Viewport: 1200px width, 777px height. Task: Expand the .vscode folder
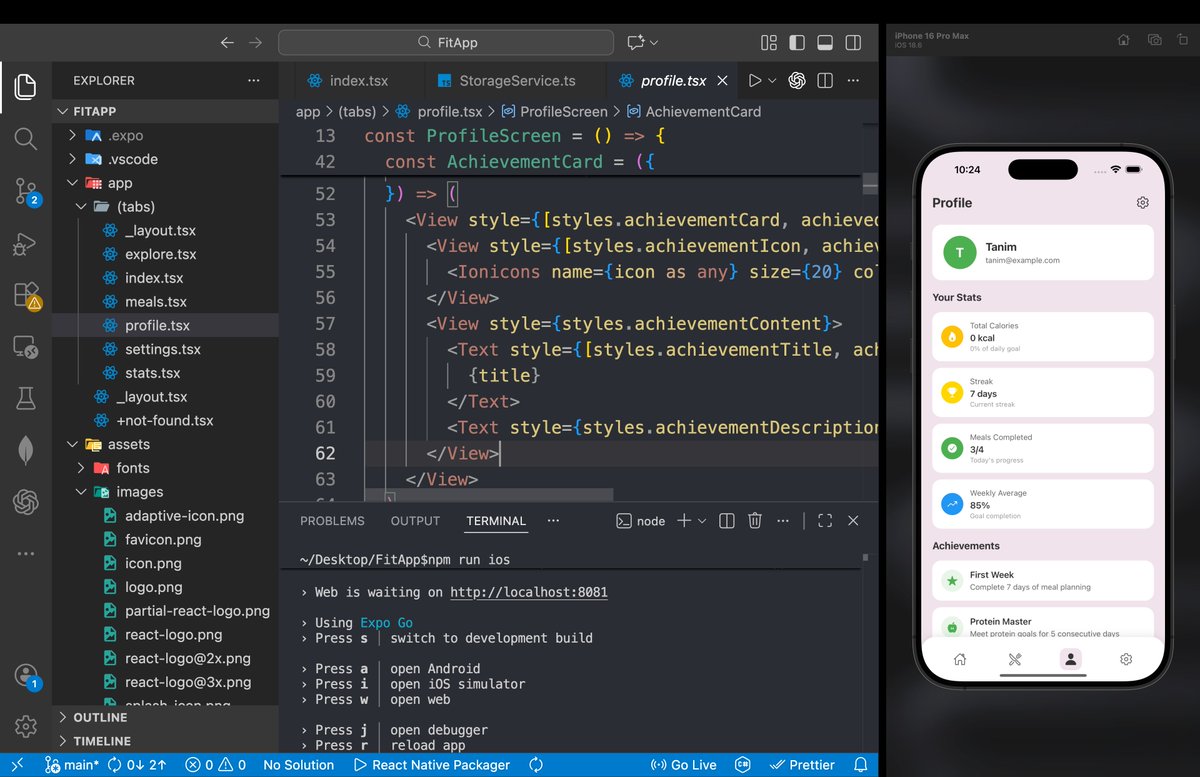click(x=166, y=159)
